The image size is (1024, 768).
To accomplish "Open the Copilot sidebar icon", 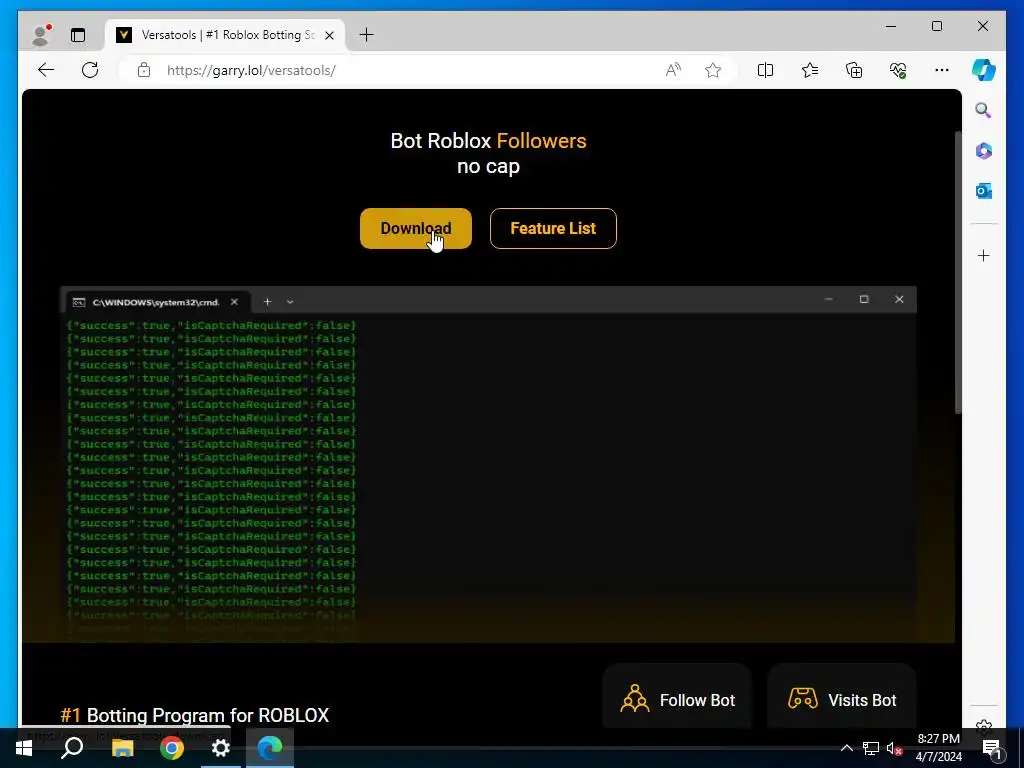I will 984,70.
